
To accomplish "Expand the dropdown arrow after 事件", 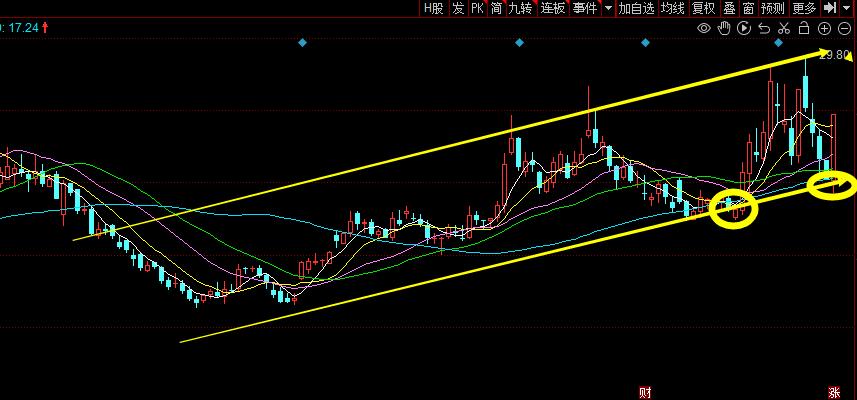I will tap(608, 8).
